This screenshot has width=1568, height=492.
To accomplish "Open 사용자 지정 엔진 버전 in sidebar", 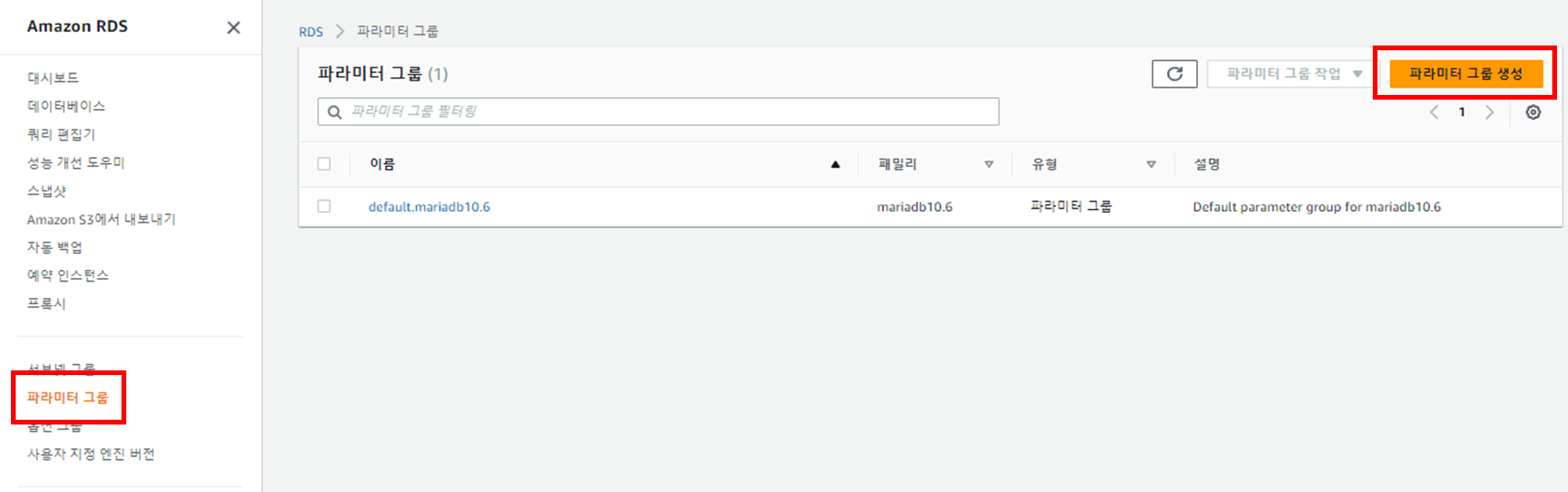I will click(x=91, y=454).
